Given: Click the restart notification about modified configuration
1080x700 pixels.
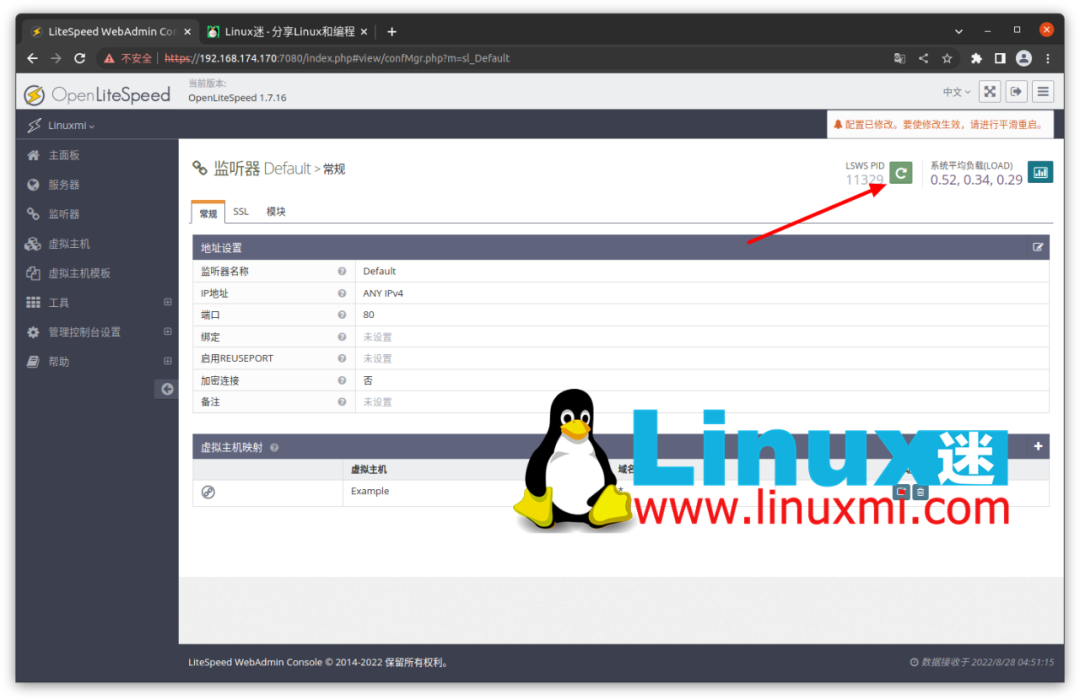Looking at the screenshot, I should (x=941, y=125).
